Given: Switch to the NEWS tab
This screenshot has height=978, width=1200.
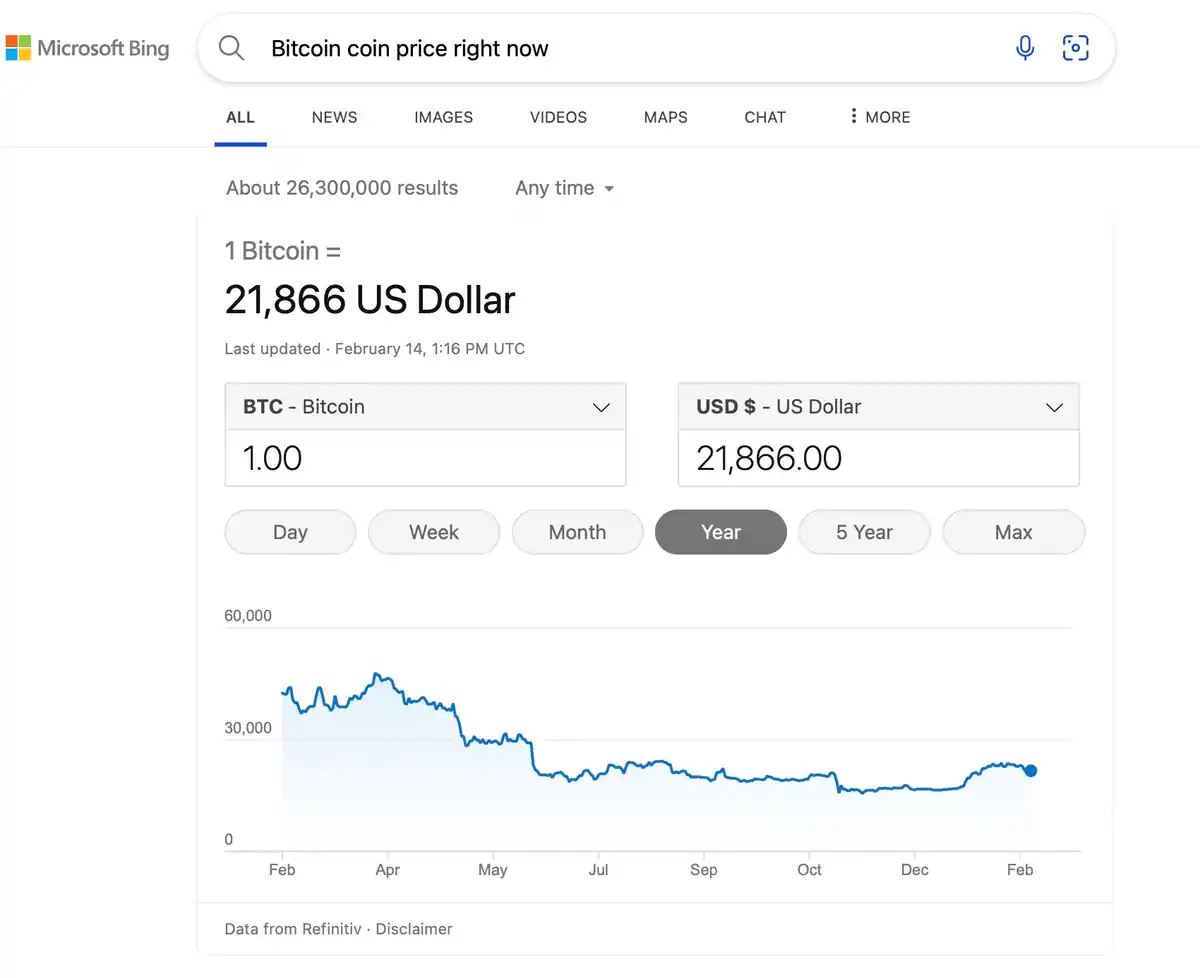Looking at the screenshot, I should point(334,117).
